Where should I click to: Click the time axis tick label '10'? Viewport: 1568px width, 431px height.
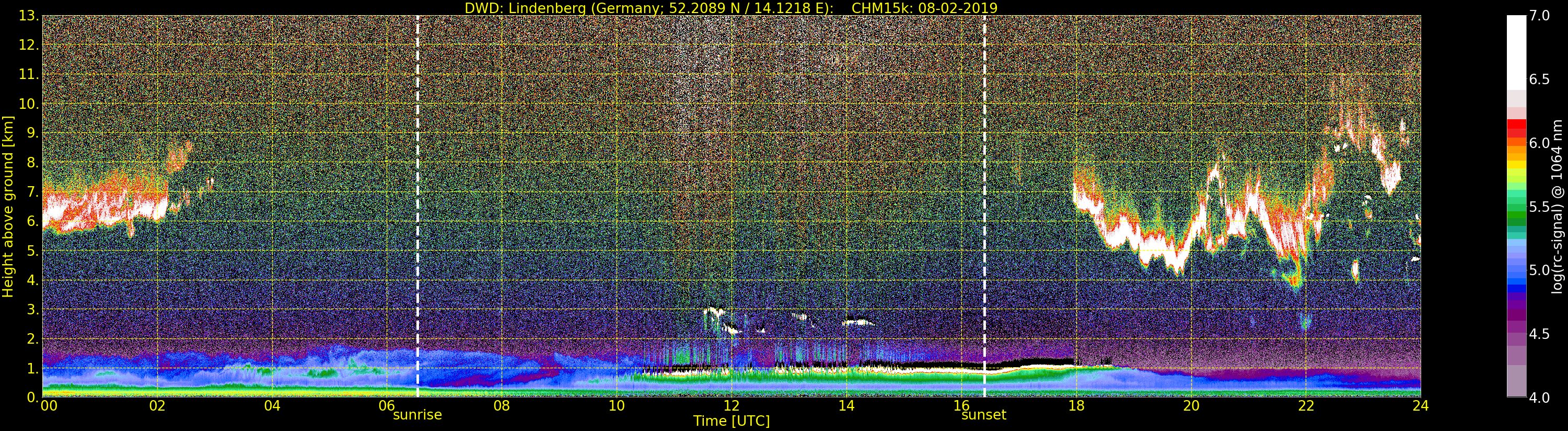617,406
